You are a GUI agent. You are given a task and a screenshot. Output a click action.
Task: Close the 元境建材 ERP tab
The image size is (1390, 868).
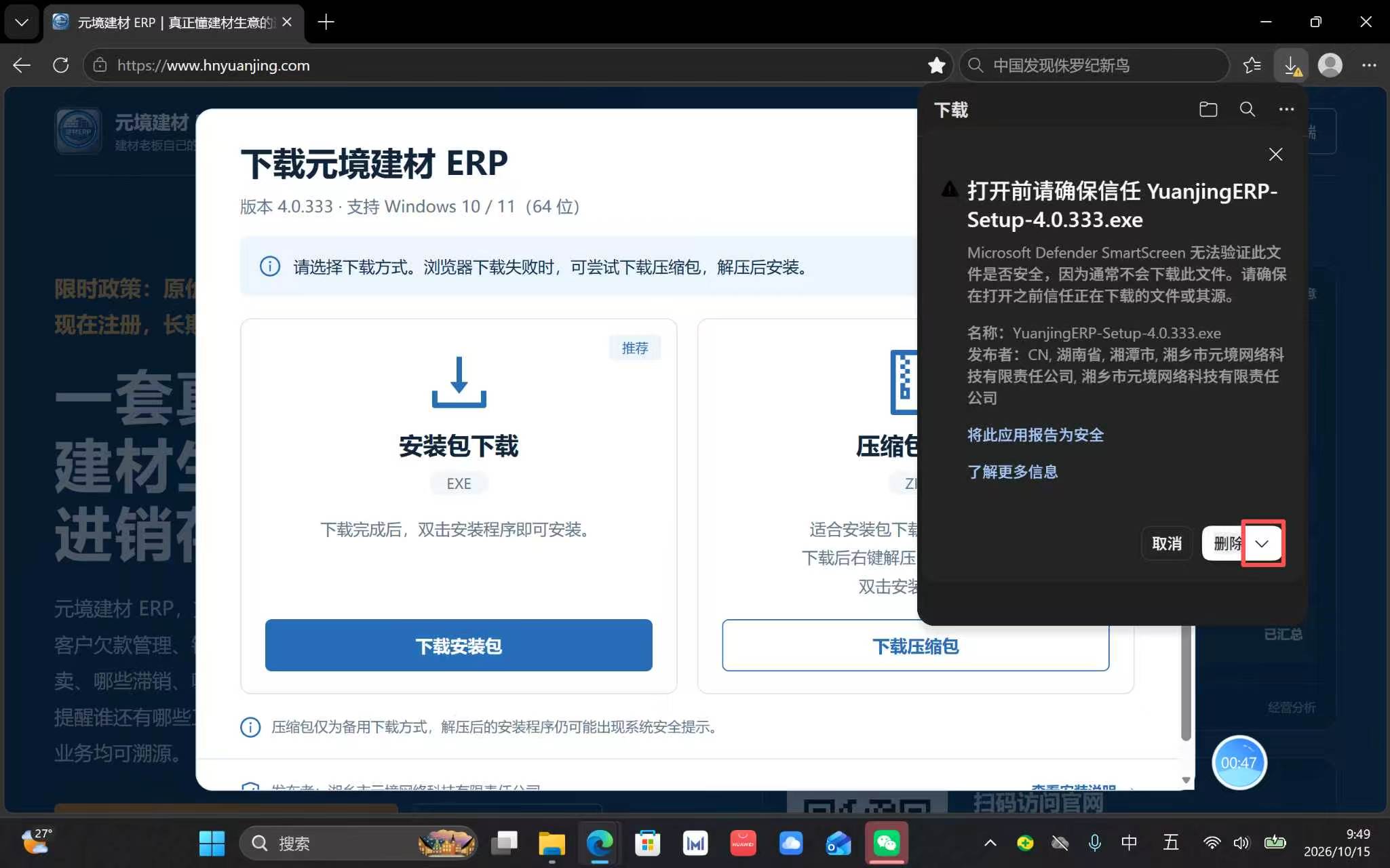[287, 22]
